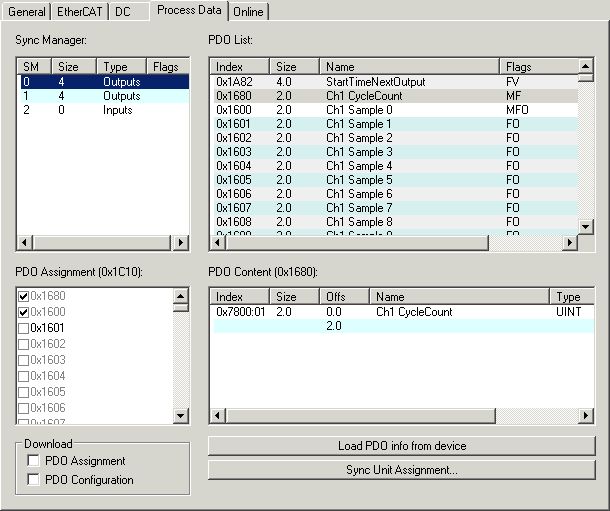The width and height of the screenshot is (610, 511).
Task: Sort PDO List by Flags column header
Action: (x=539, y=66)
